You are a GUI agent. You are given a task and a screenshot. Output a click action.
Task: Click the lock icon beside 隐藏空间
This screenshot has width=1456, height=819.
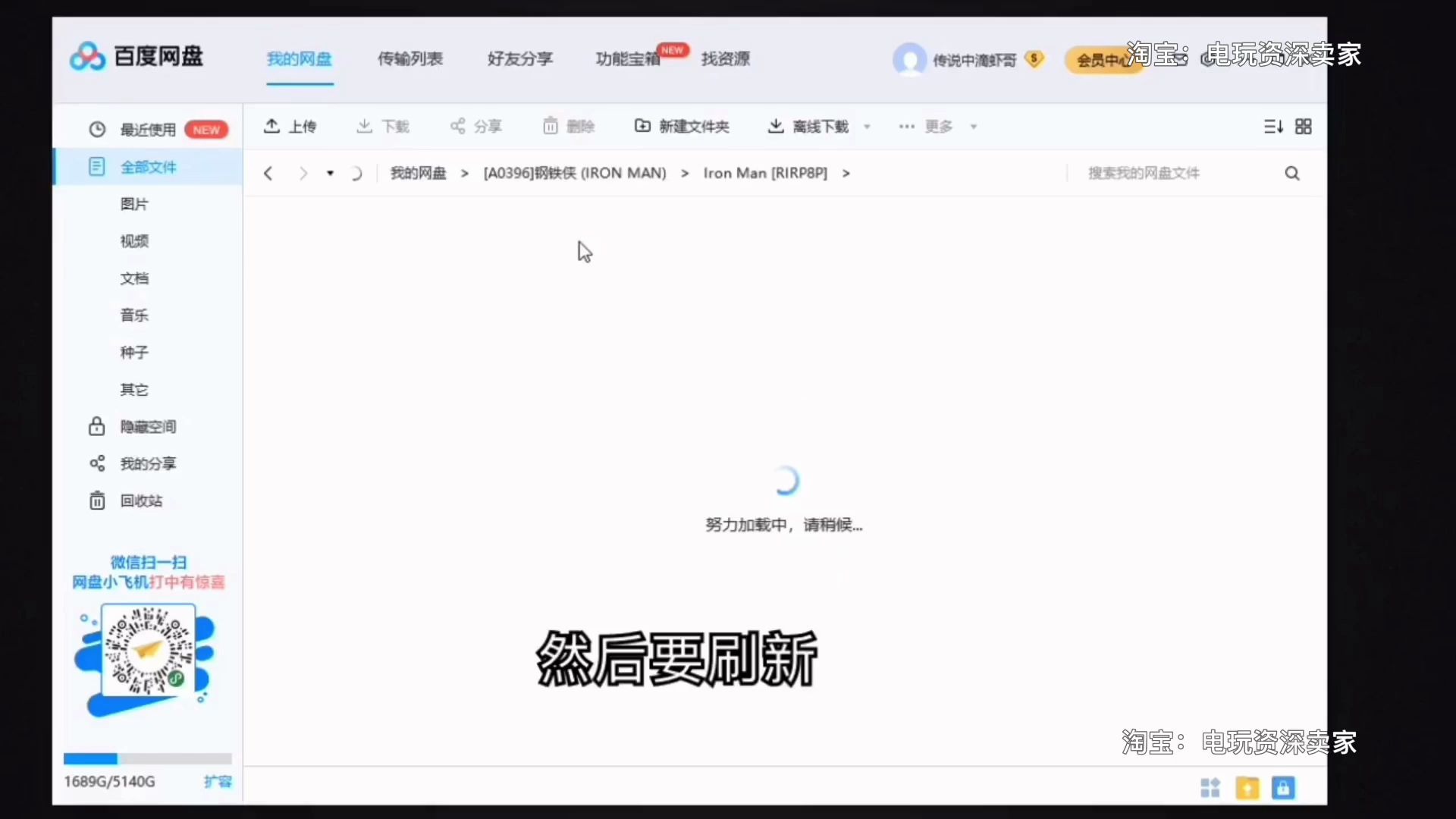pyautogui.click(x=96, y=426)
